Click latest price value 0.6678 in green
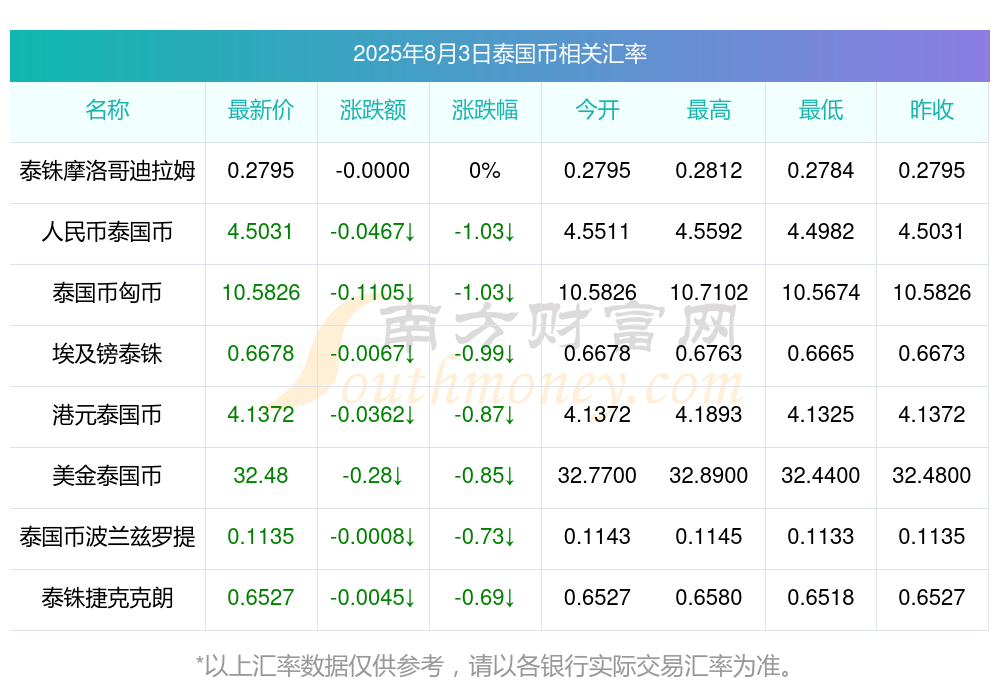Image resolution: width=1000 pixels, height=698 pixels. tap(261, 353)
